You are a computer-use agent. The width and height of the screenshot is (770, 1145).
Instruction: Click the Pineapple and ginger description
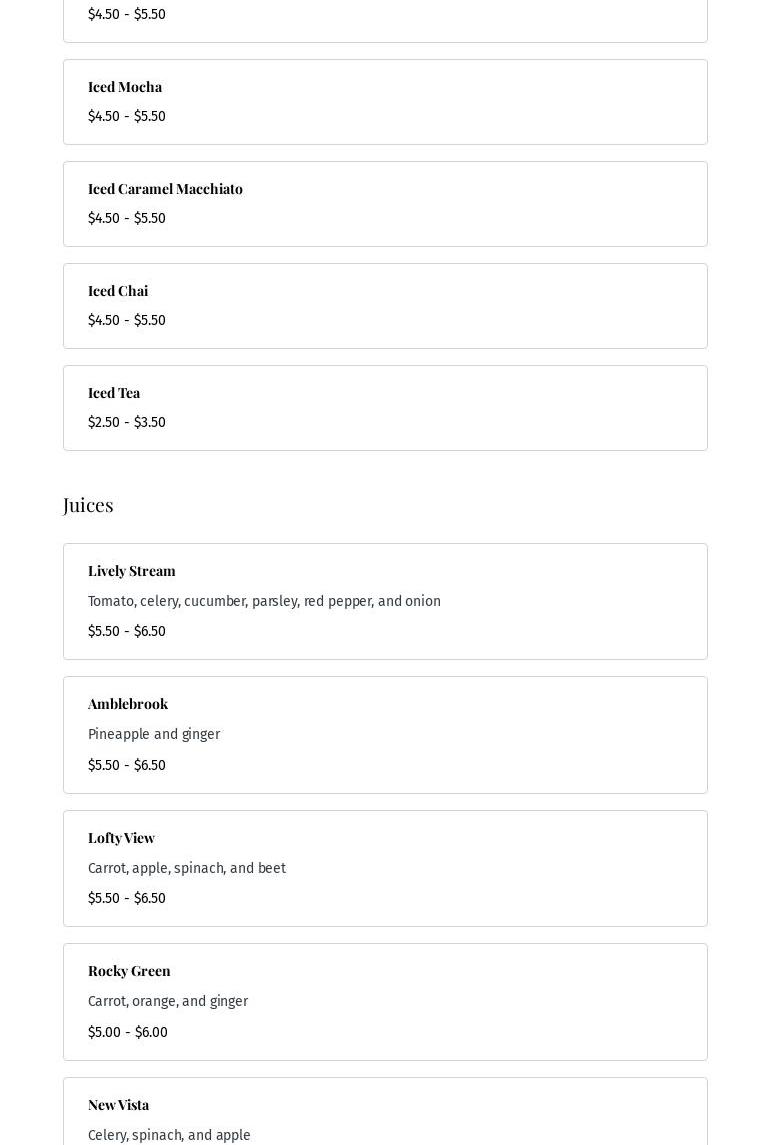[x=154, y=735]
